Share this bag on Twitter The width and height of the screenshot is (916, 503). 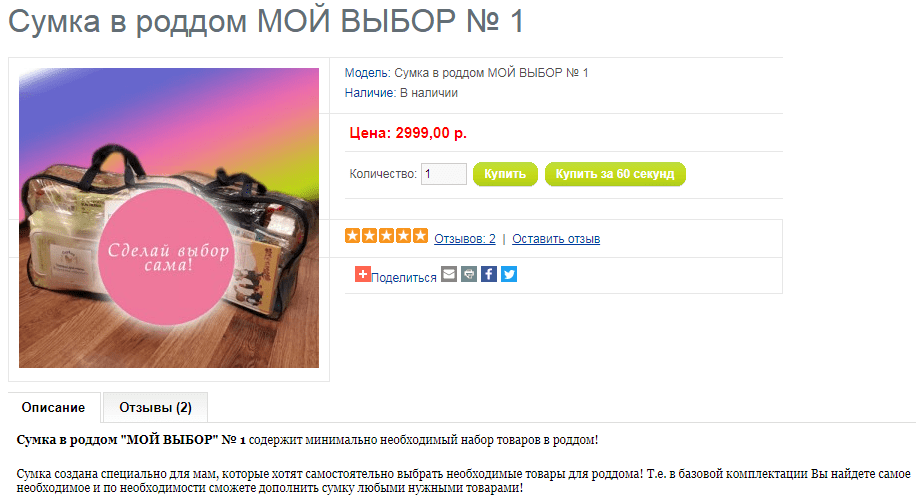pyautogui.click(x=509, y=273)
